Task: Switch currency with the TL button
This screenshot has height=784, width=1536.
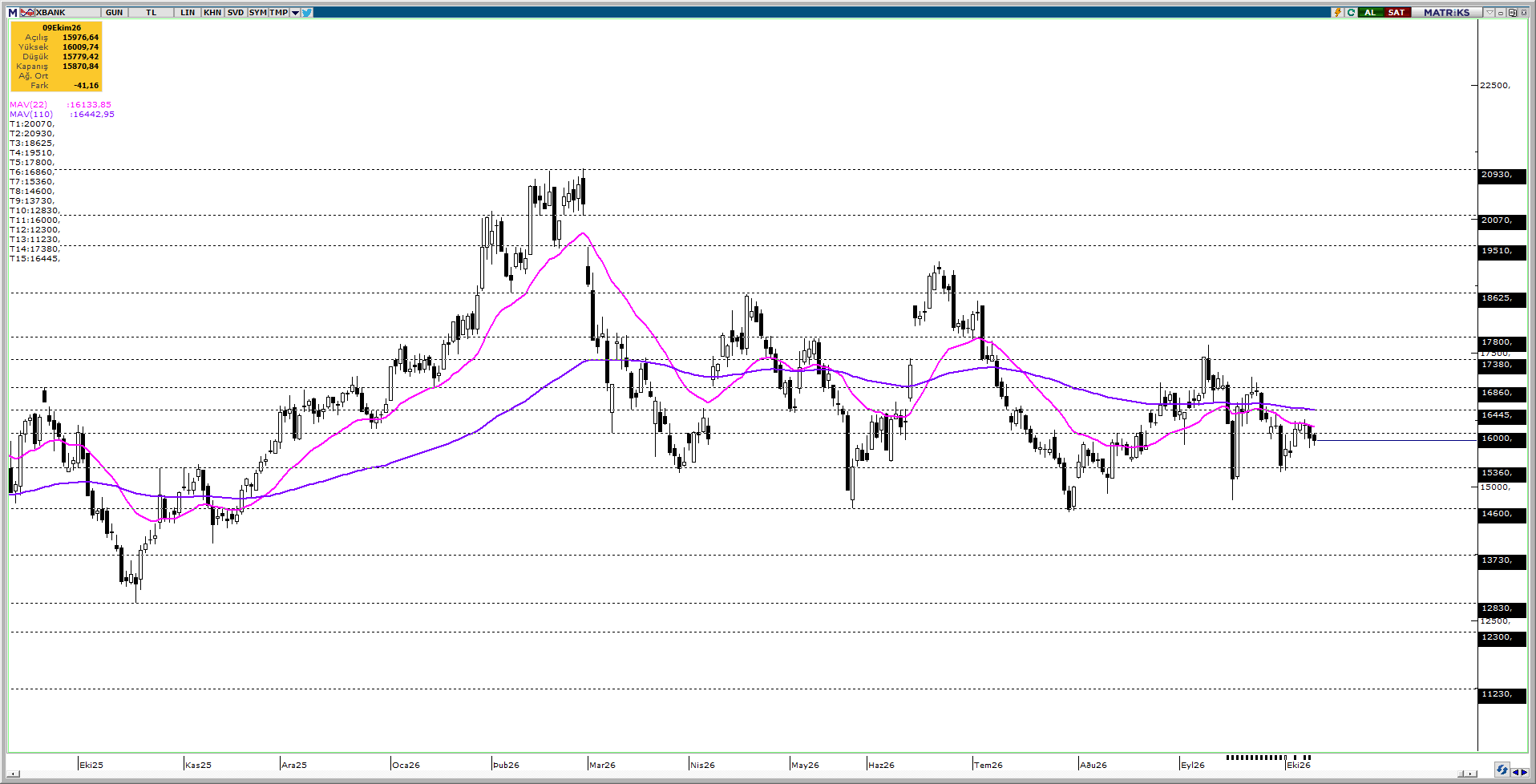Action: coord(152,12)
